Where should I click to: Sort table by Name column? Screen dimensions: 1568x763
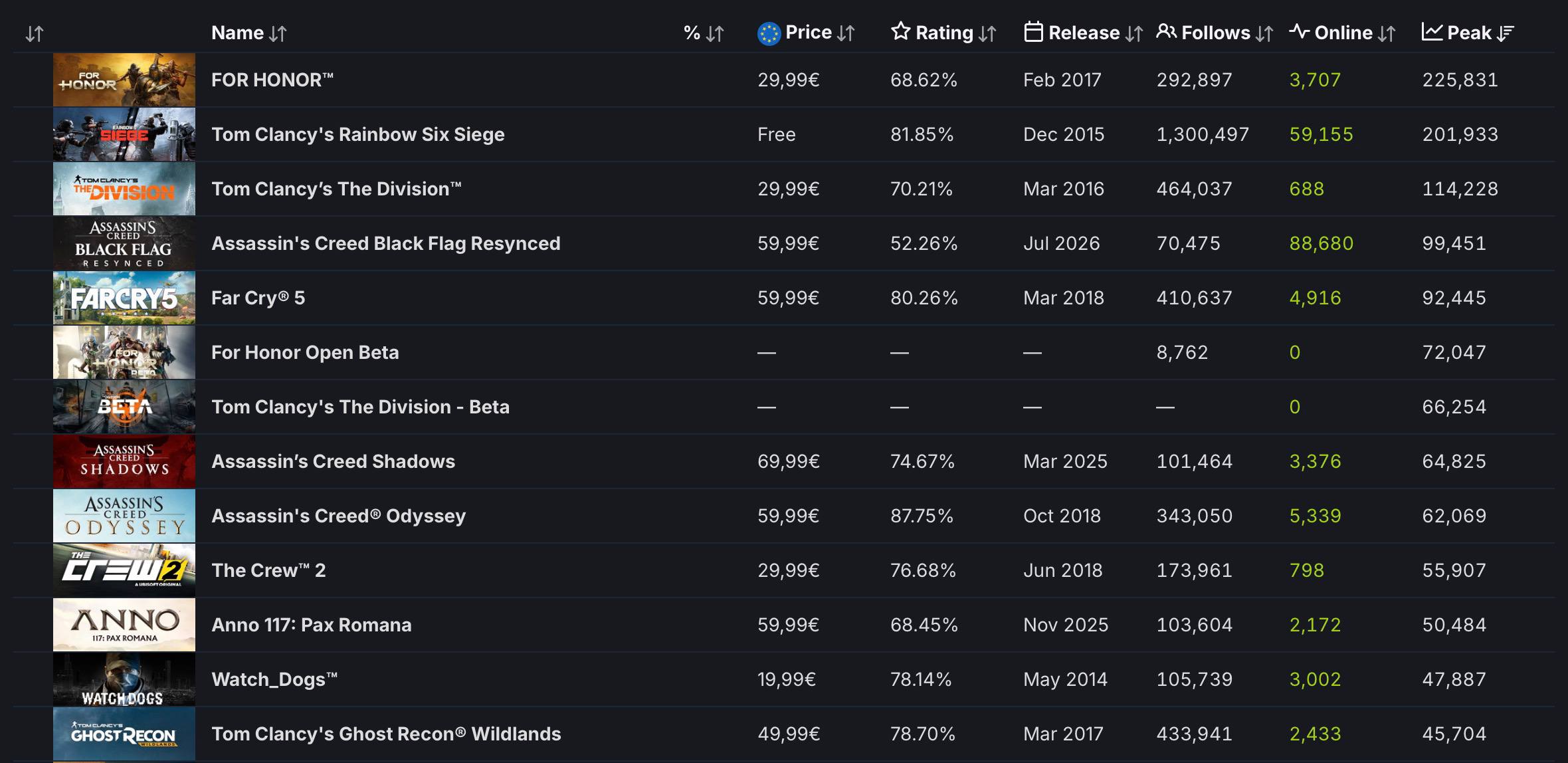tap(248, 33)
